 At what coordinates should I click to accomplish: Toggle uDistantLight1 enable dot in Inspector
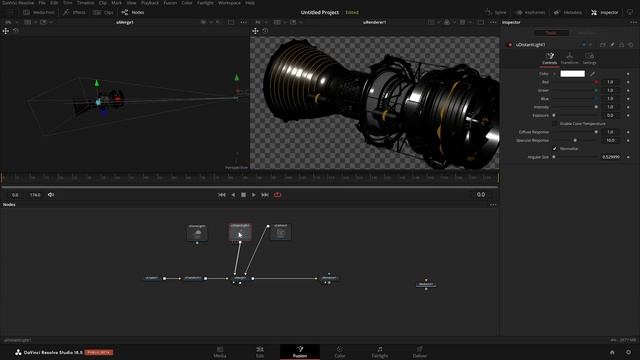tap(509, 45)
